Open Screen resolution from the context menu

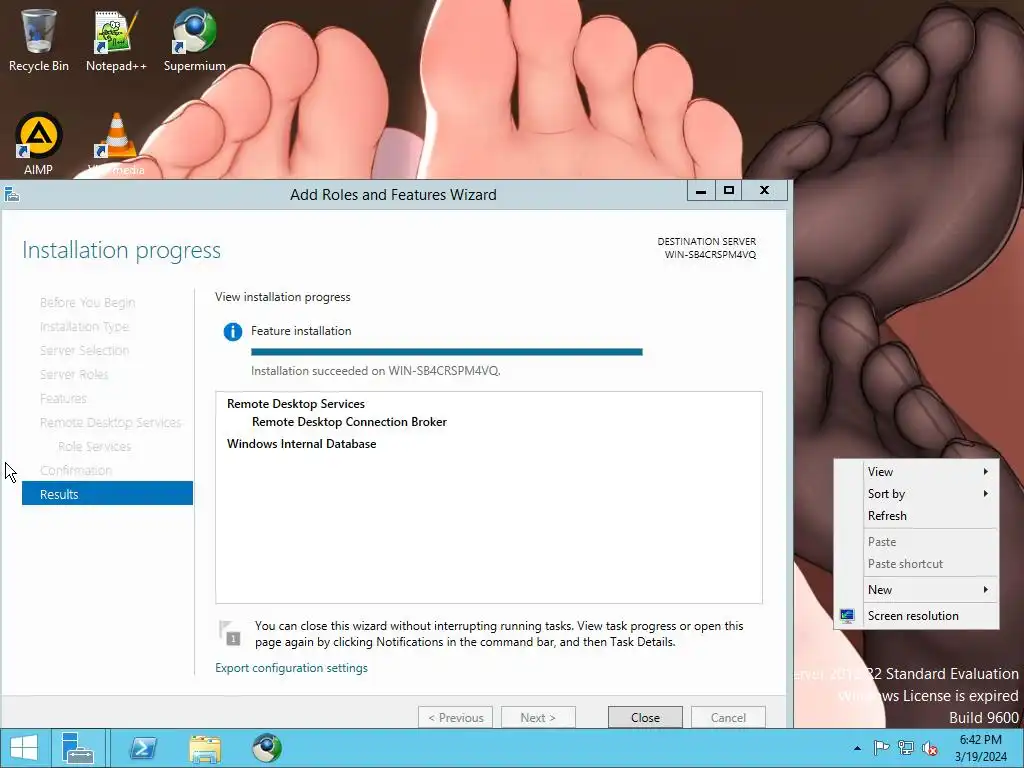[916, 616]
